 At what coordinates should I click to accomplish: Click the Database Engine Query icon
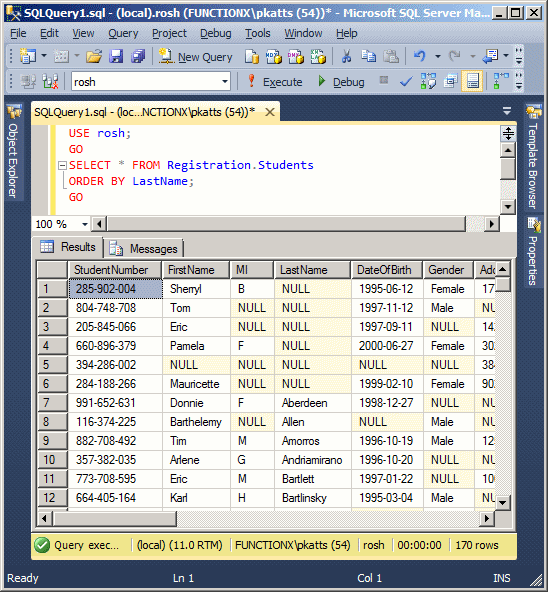252,57
